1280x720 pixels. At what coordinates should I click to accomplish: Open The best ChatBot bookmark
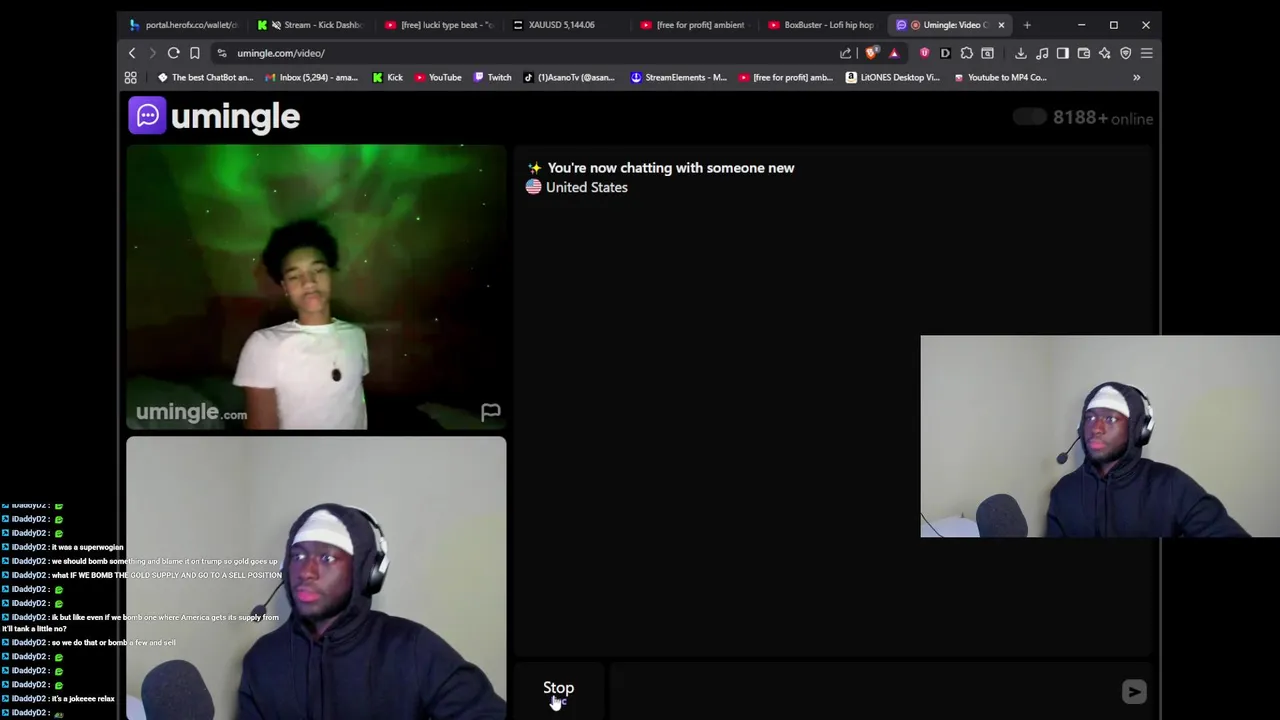[205, 77]
